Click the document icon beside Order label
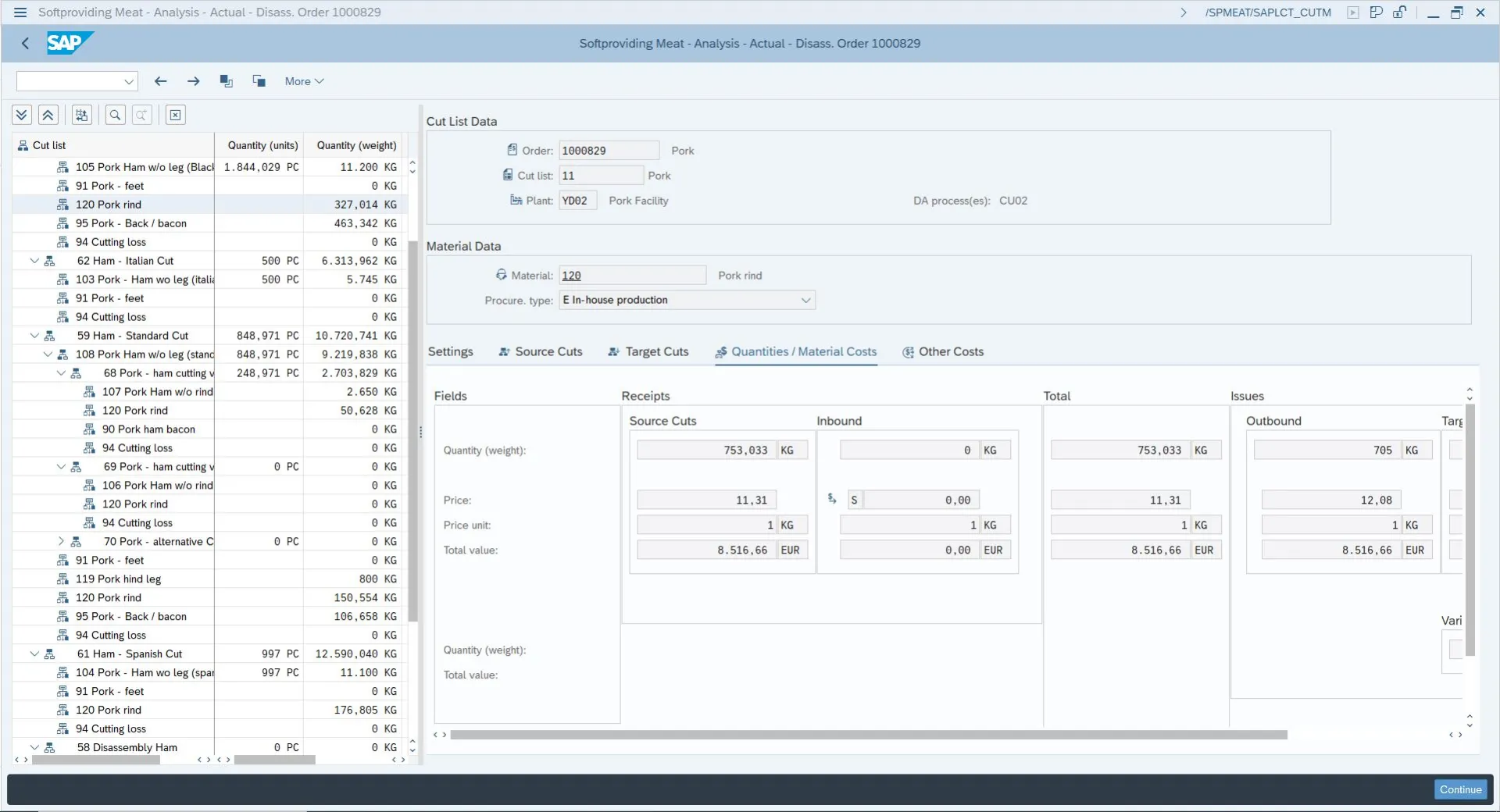 click(x=512, y=150)
